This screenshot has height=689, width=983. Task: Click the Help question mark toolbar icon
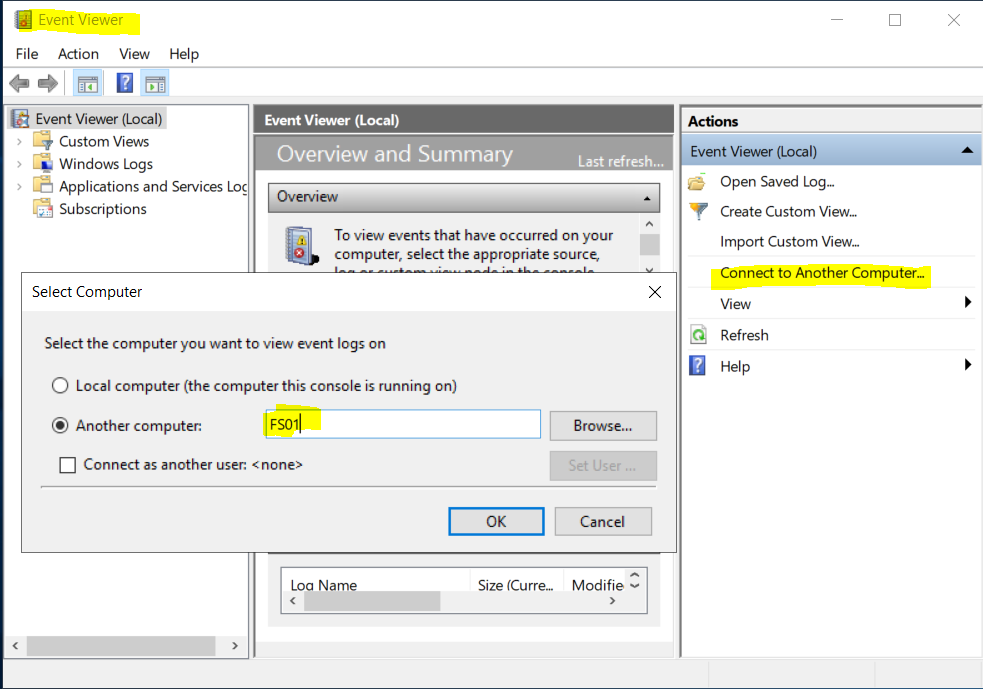(x=123, y=82)
